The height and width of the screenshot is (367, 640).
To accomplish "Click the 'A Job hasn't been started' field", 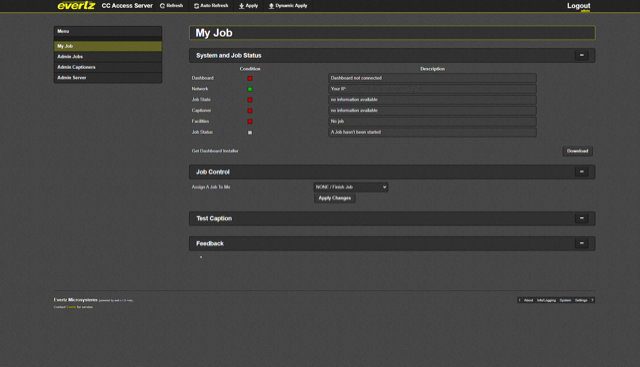I will point(432,132).
